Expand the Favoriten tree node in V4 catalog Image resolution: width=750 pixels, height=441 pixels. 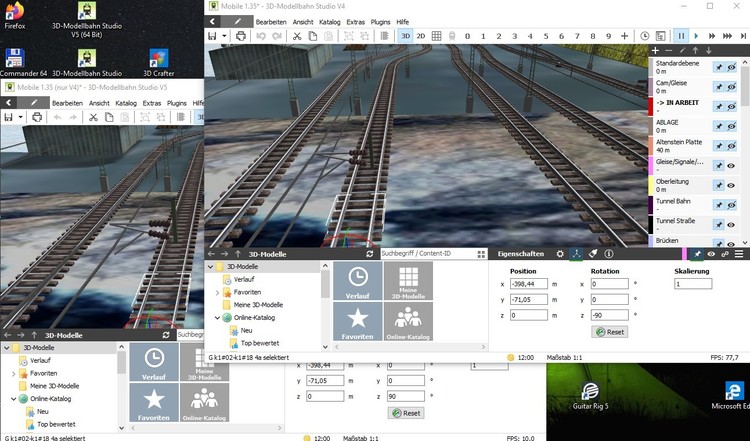[x=212, y=292]
